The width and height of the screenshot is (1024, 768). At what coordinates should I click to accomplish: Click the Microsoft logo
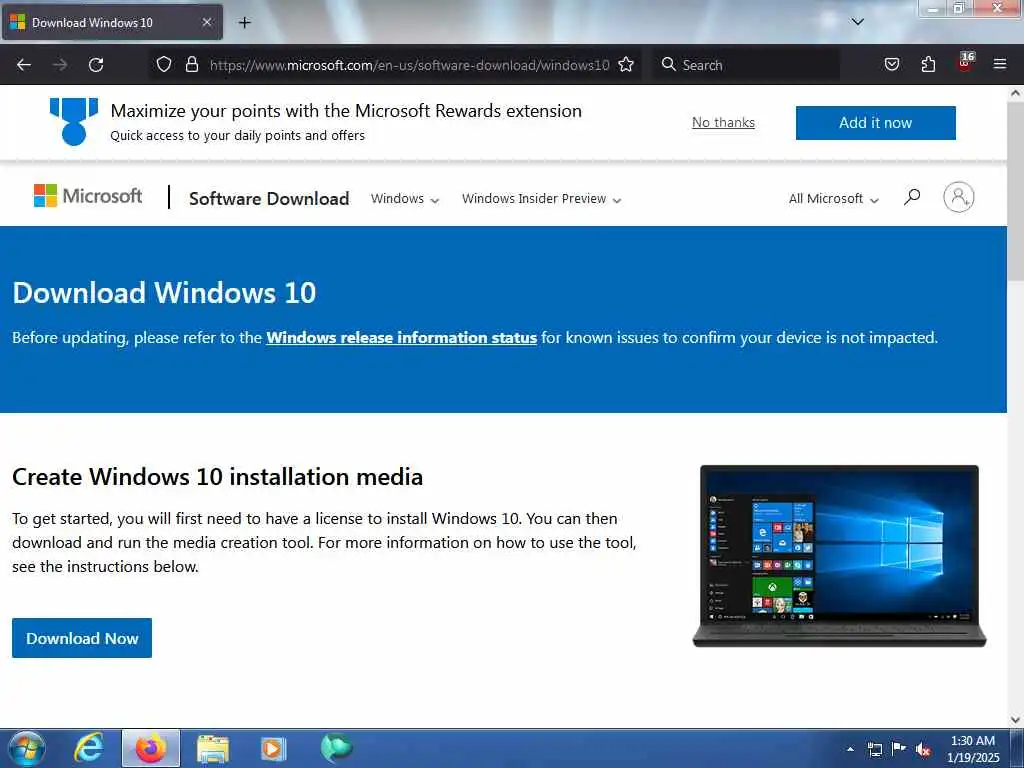pos(88,196)
